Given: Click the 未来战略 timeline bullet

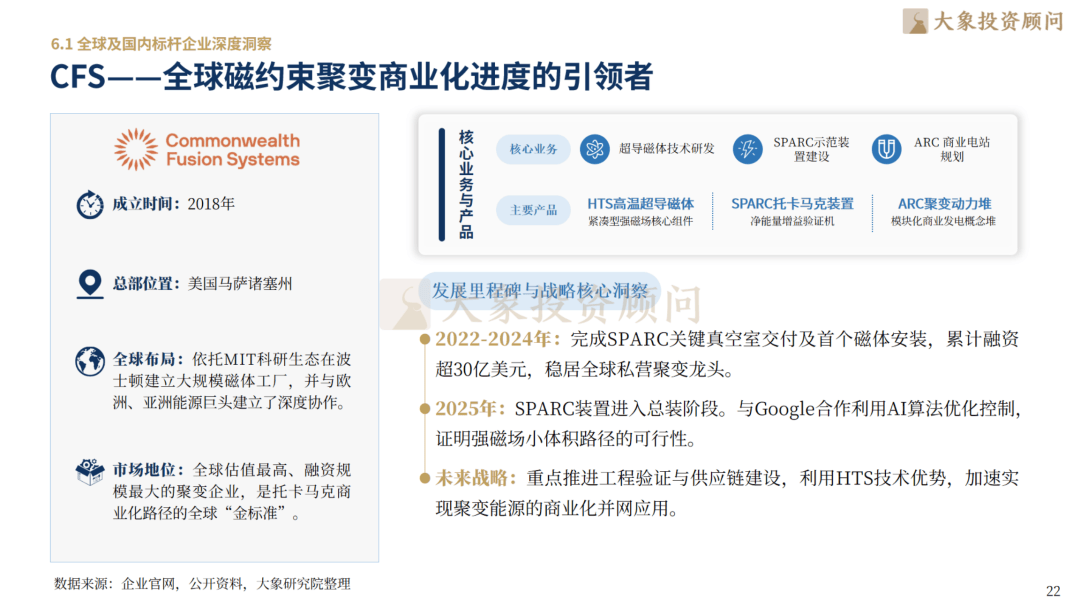Looking at the screenshot, I should pyautogui.click(x=426, y=479).
